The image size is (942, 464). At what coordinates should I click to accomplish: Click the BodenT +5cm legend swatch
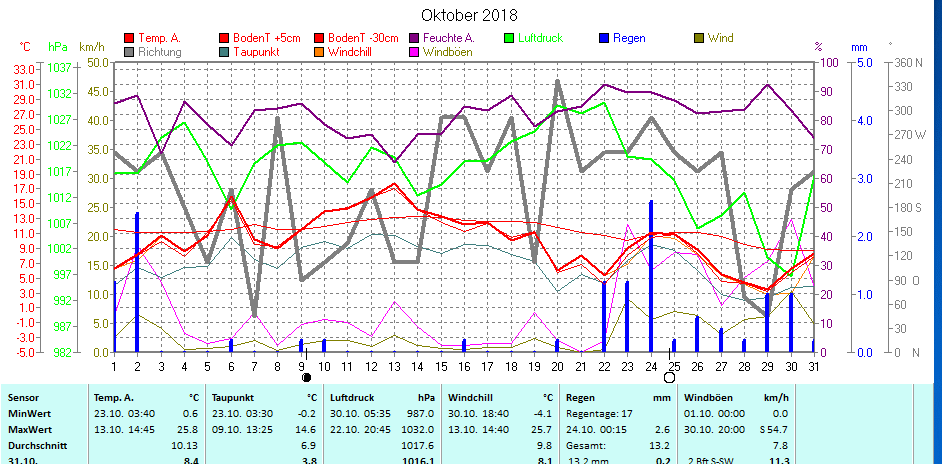click(224, 38)
